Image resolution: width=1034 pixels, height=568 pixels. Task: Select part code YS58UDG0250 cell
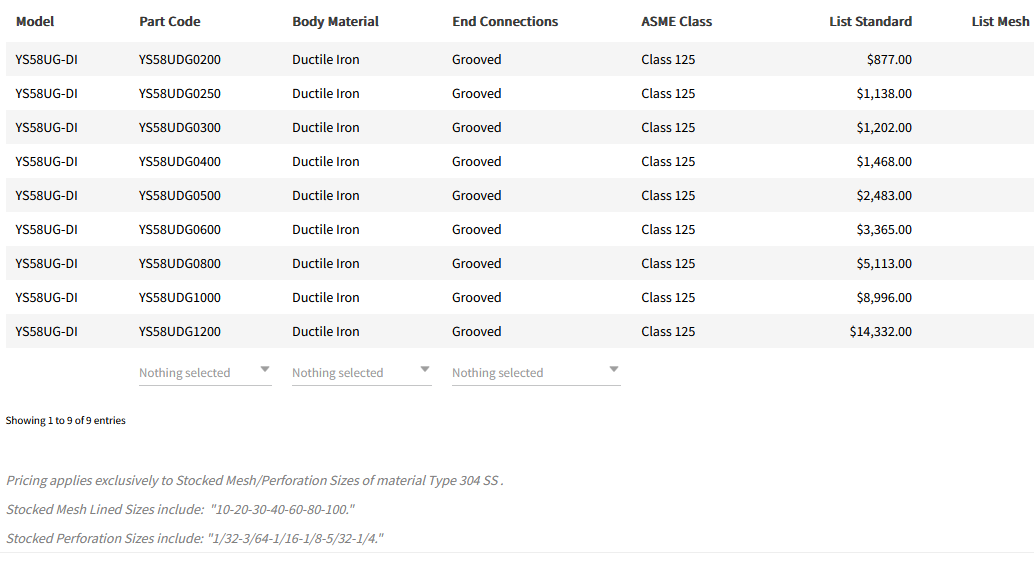(x=180, y=94)
